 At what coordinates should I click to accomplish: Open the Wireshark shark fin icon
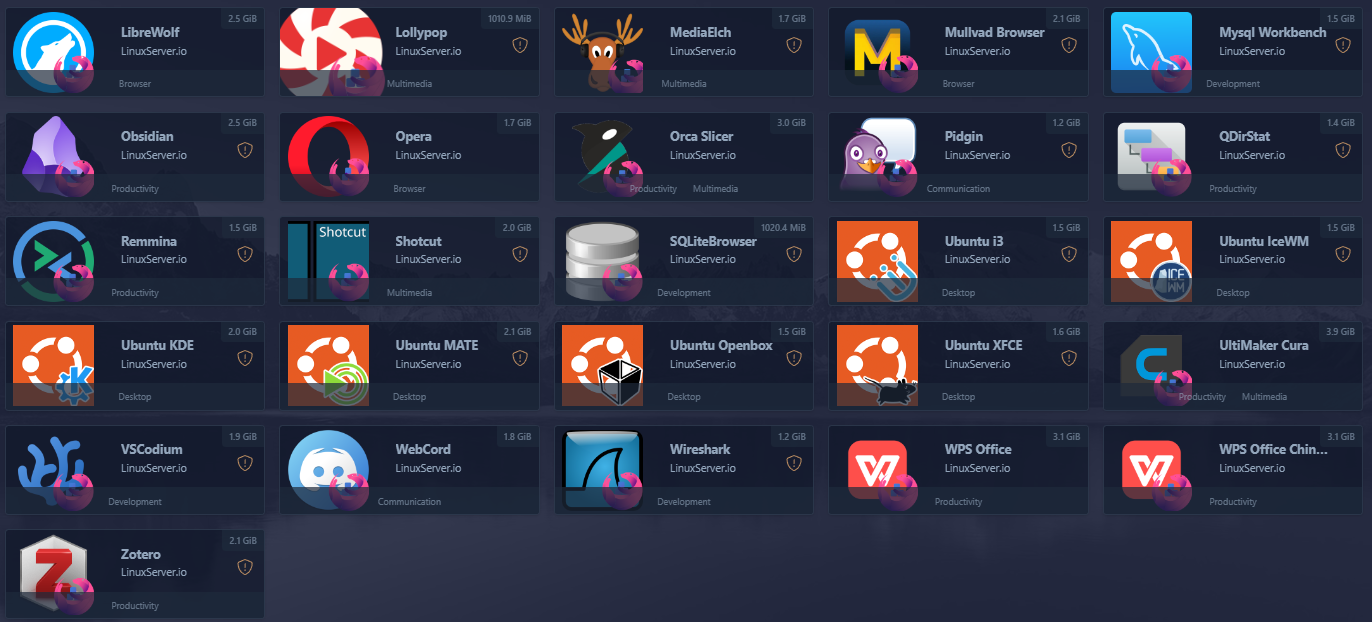(x=602, y=470)
